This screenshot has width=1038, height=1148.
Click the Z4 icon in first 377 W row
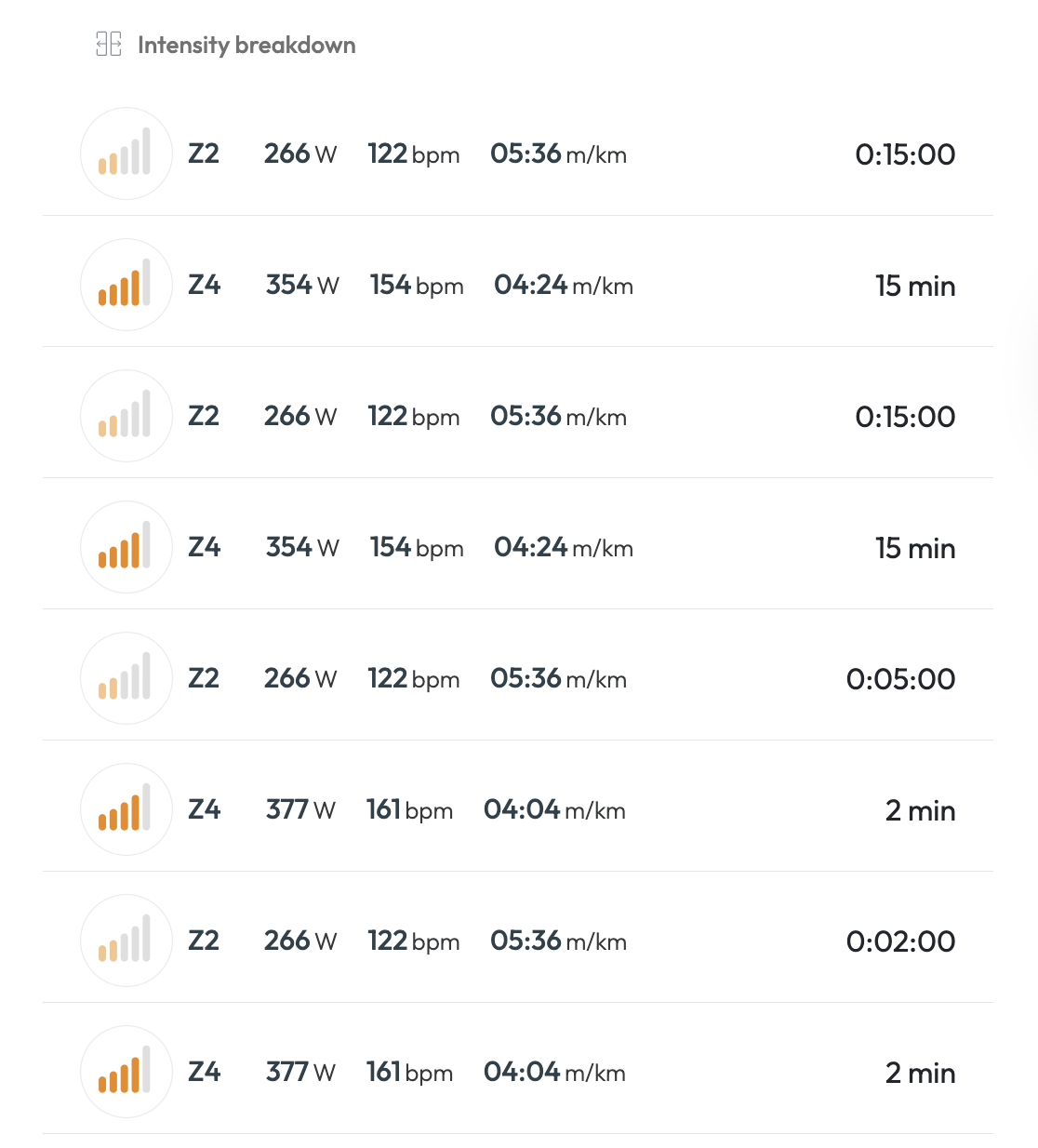[x=126, y=809]
